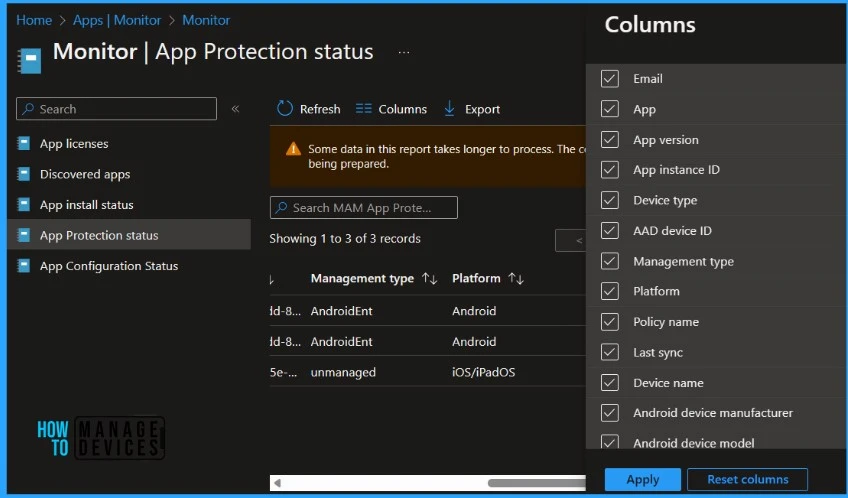Image resolution: width=848 pixels, height=498 pixels.
Task: Focus the sidebar Search input field
Action: coord(116,109)
